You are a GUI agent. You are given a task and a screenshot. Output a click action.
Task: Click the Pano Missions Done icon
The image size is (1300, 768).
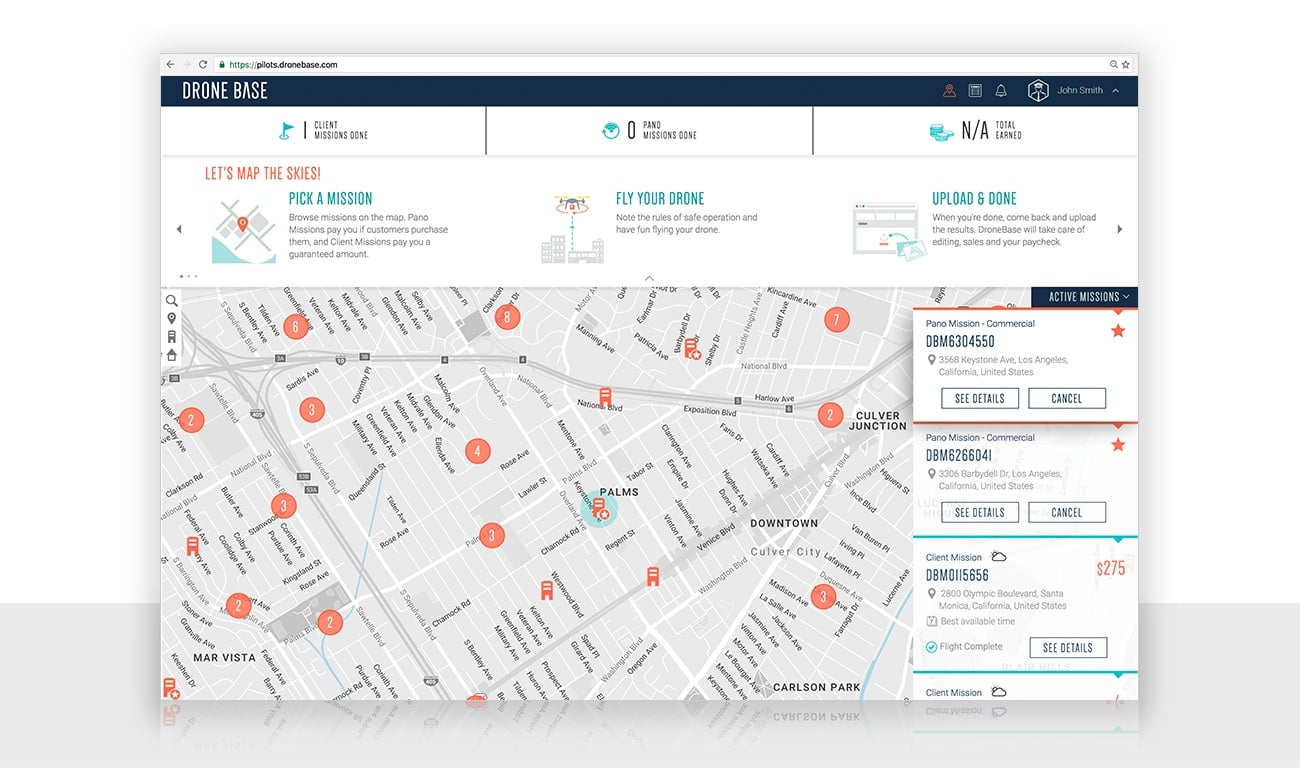click(x=610, y=130)
